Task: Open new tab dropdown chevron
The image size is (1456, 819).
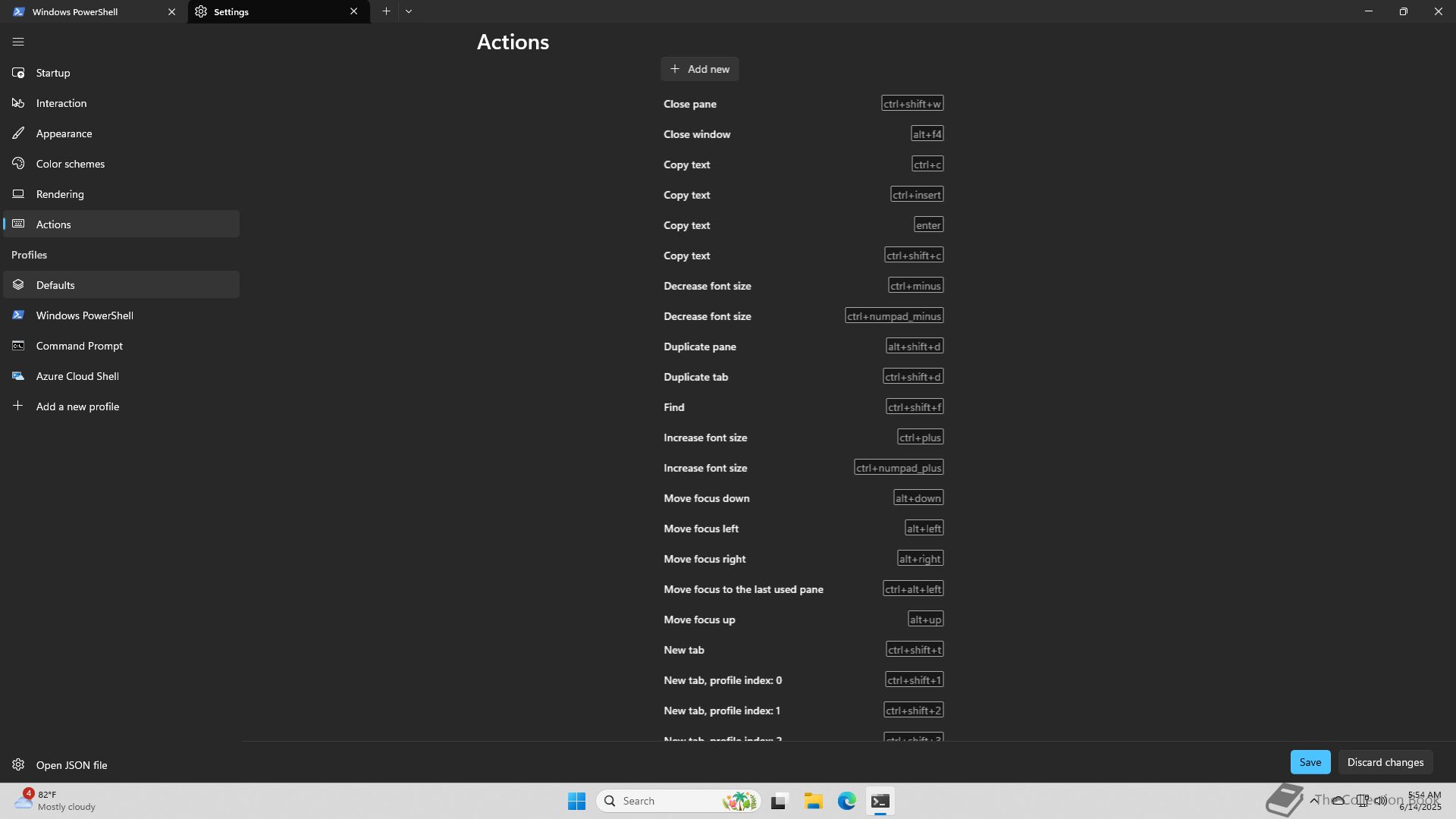Action: [x=409, y=11]
